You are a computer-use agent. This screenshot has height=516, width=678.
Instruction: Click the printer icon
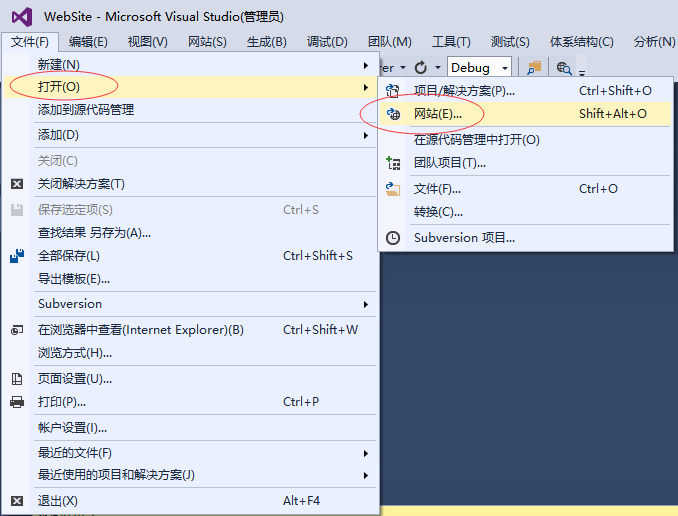pos(17,402)
